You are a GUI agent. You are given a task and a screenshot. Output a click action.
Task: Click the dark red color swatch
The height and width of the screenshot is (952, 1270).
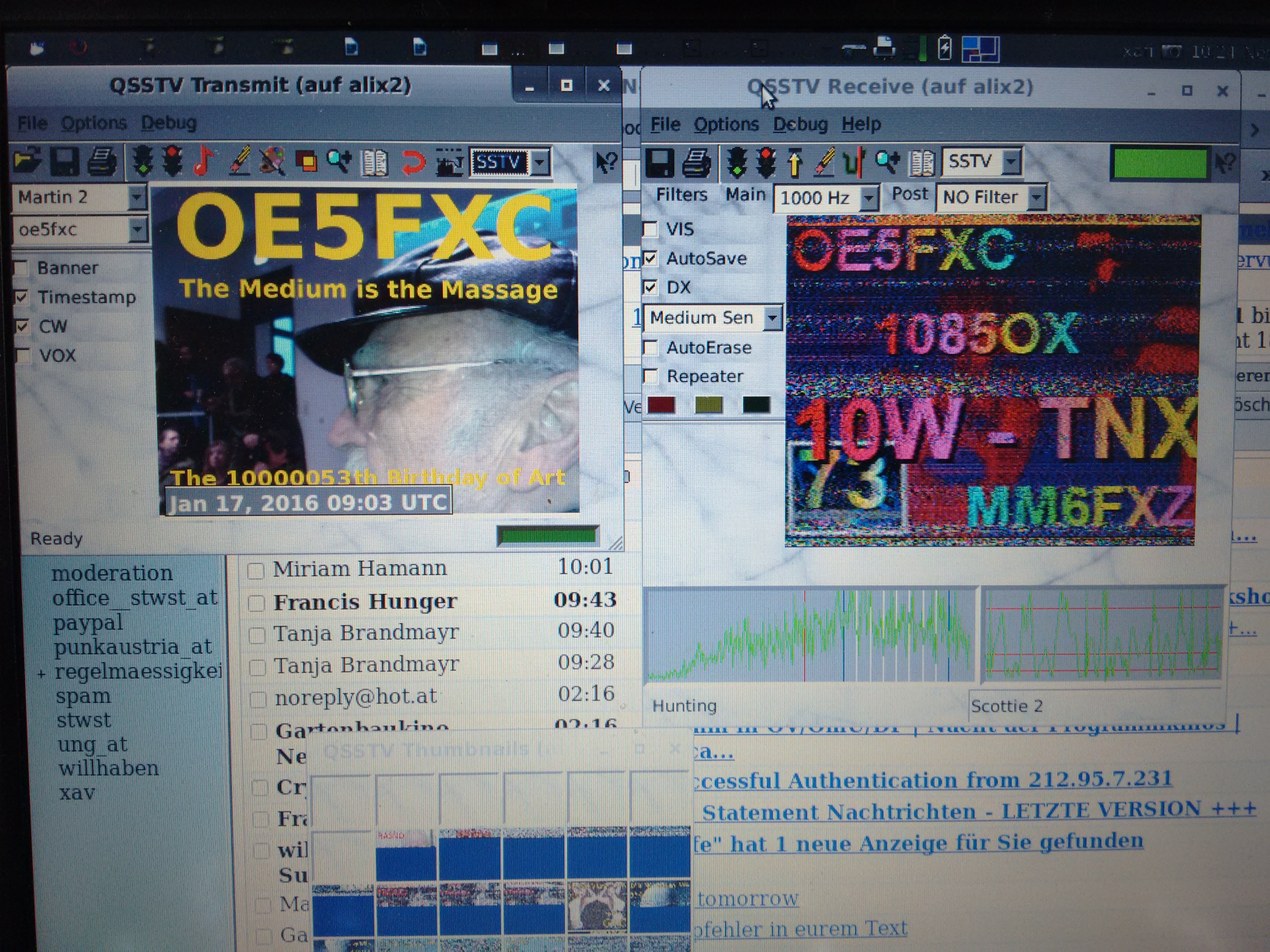click(661, 404)
